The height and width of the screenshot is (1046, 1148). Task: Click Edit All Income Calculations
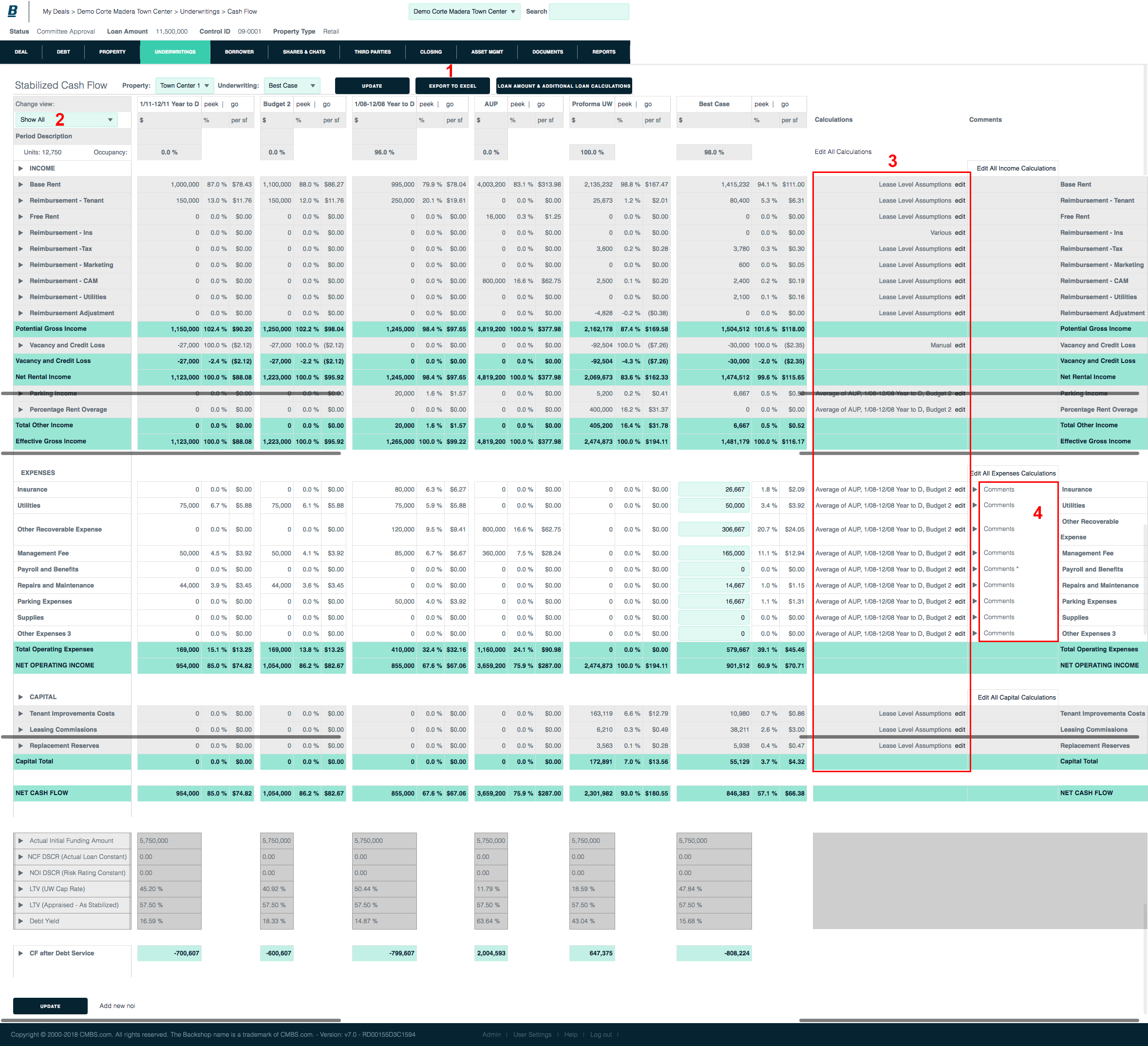1016,169
